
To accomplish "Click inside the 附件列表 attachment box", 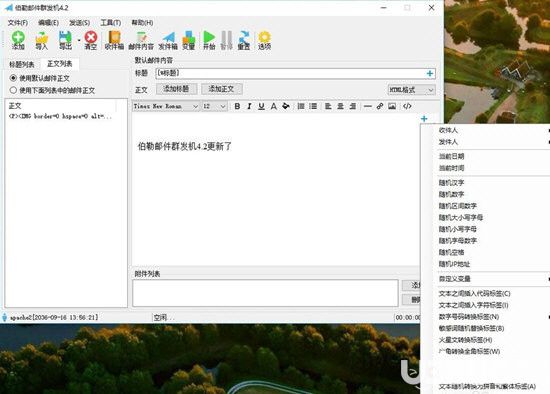I will coord(265,293).
